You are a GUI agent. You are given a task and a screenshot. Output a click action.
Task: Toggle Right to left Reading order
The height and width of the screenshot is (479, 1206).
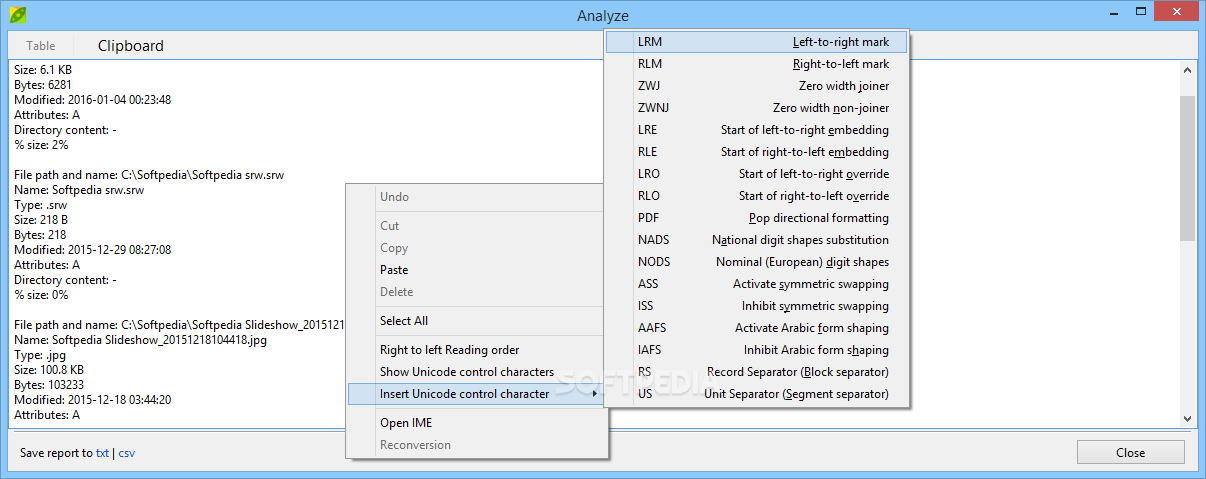pyautogui.click(x=477, y=350)
